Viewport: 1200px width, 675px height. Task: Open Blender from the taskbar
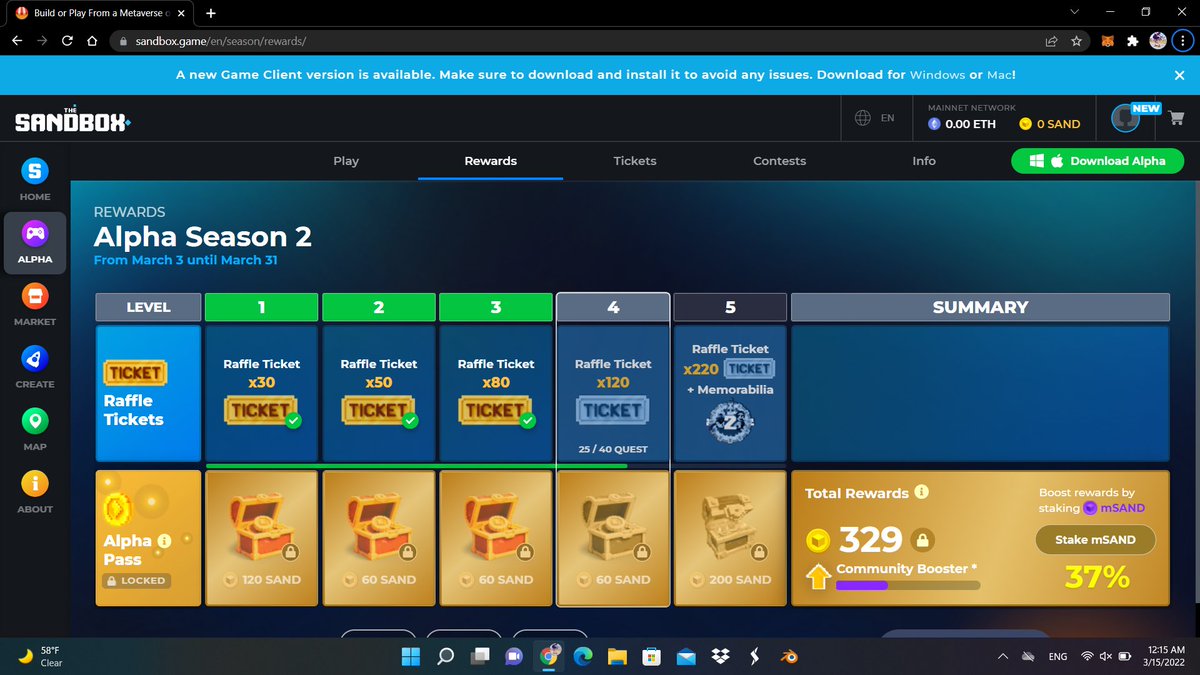pos(789,656)
